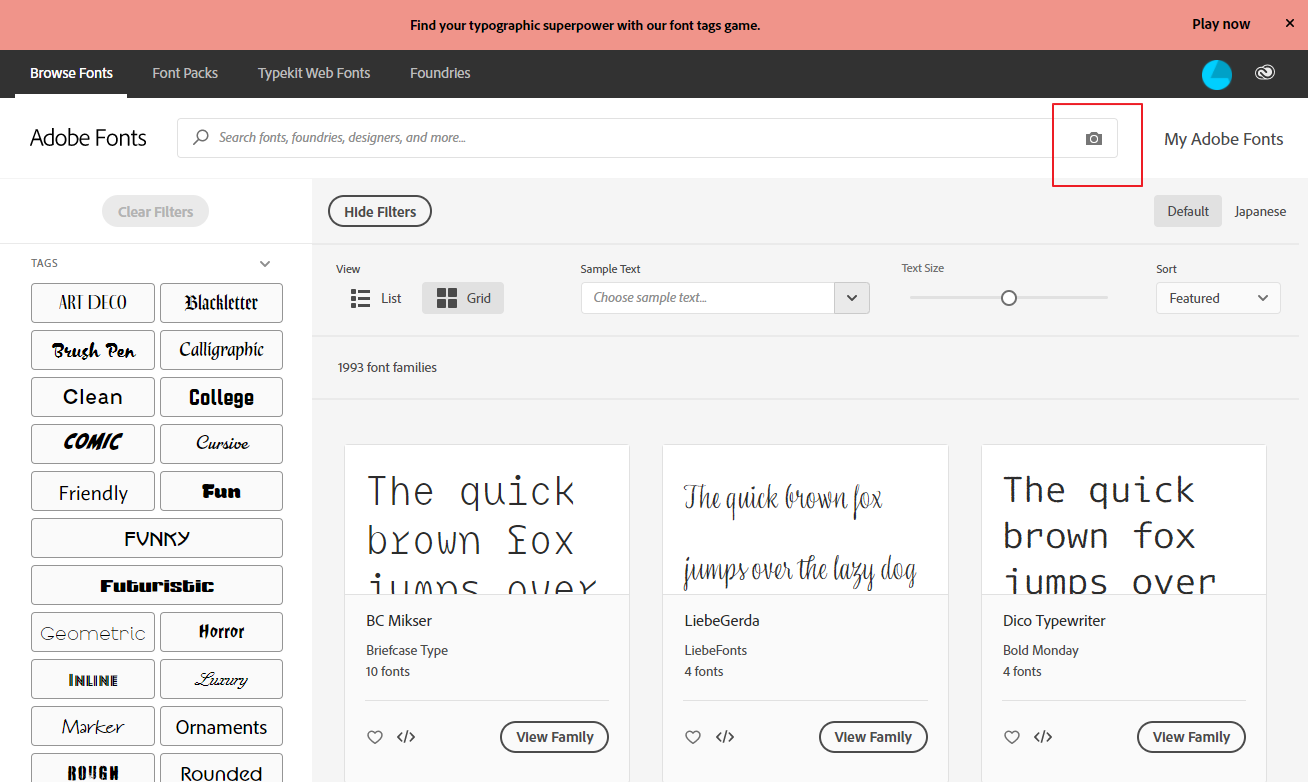The height and width of the screenshot is (782, 1308).
Task: Open the Foundries tab
Action: [x=440, y=73]
